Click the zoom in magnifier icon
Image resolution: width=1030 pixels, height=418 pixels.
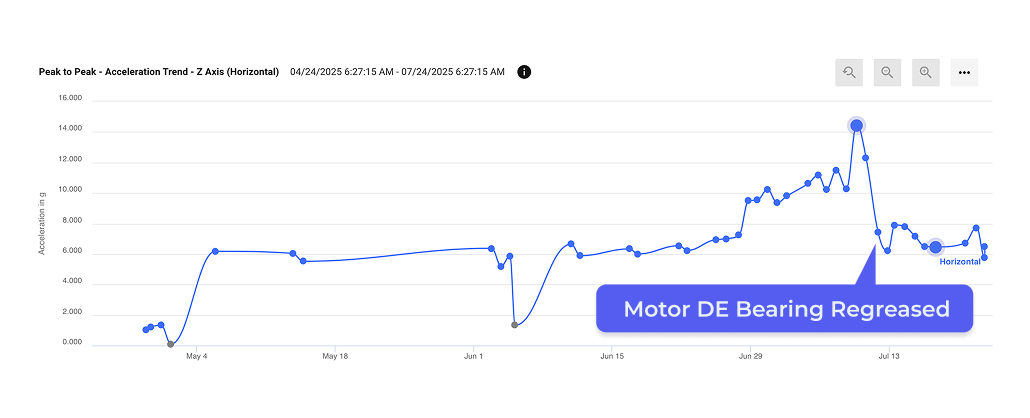[x=926, y=72]
